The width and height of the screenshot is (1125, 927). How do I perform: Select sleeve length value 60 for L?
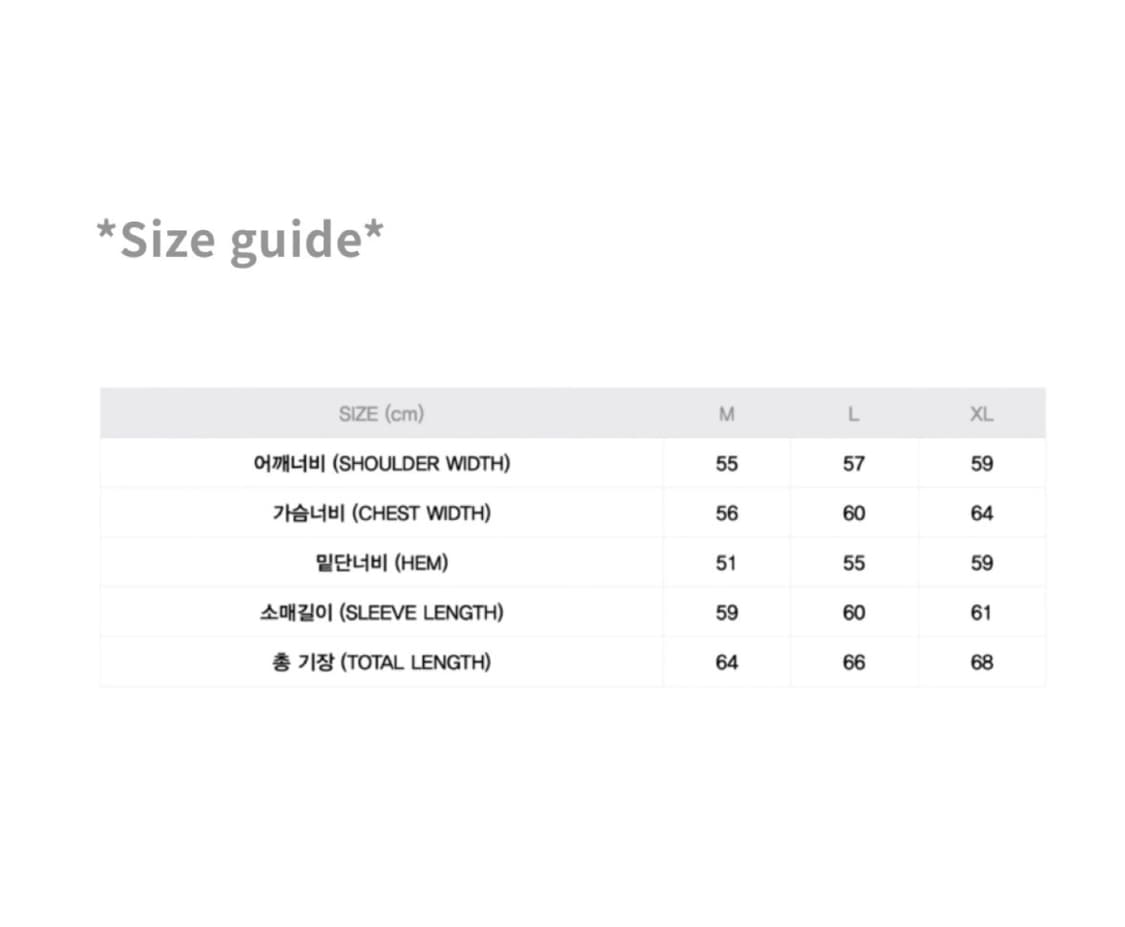coord(853,613)
